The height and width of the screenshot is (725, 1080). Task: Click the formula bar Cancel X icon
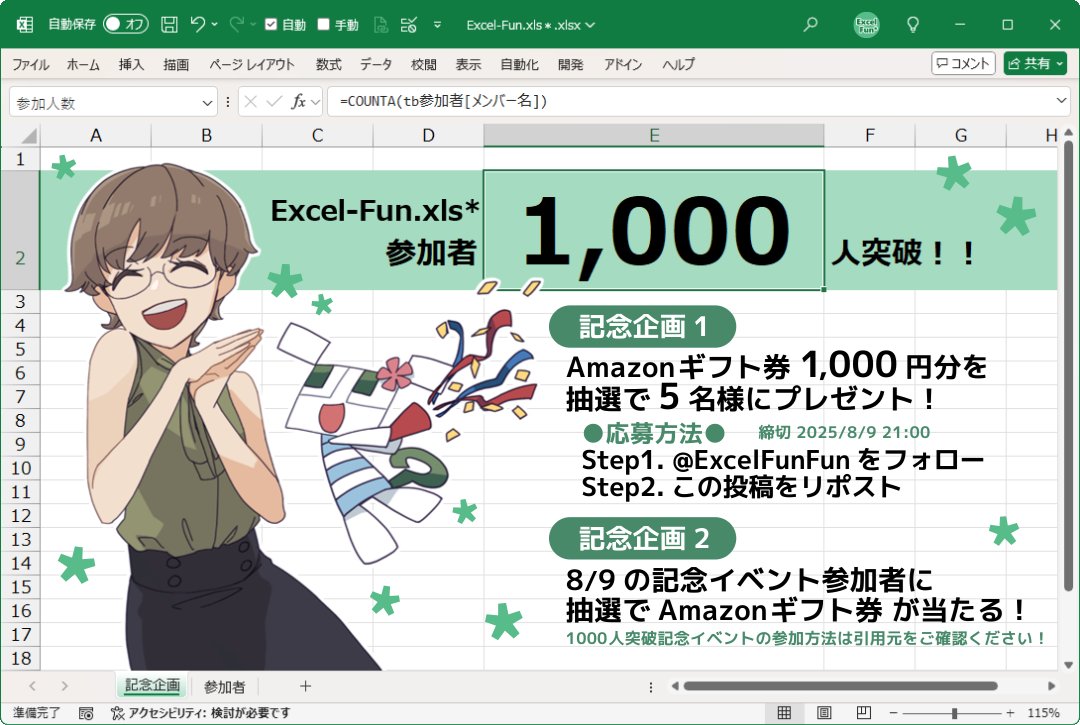click(251, 102)
